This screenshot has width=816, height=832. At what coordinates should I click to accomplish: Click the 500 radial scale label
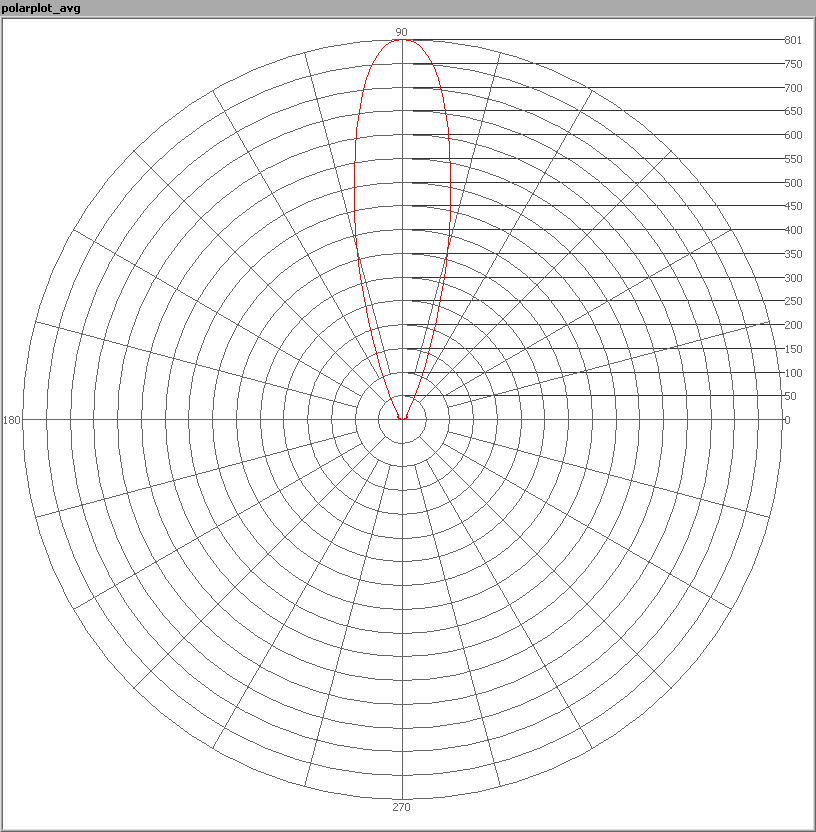[793, 183]
